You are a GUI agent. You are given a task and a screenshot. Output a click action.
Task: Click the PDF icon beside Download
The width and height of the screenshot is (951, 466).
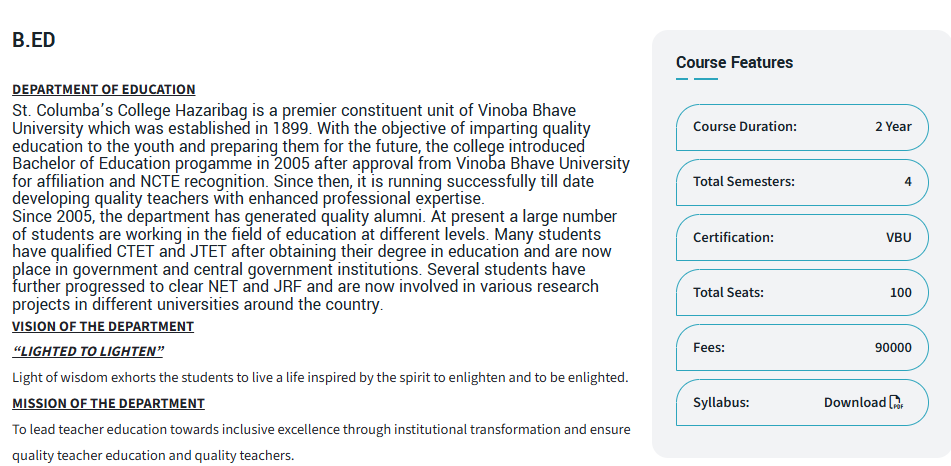coord(896,402)
